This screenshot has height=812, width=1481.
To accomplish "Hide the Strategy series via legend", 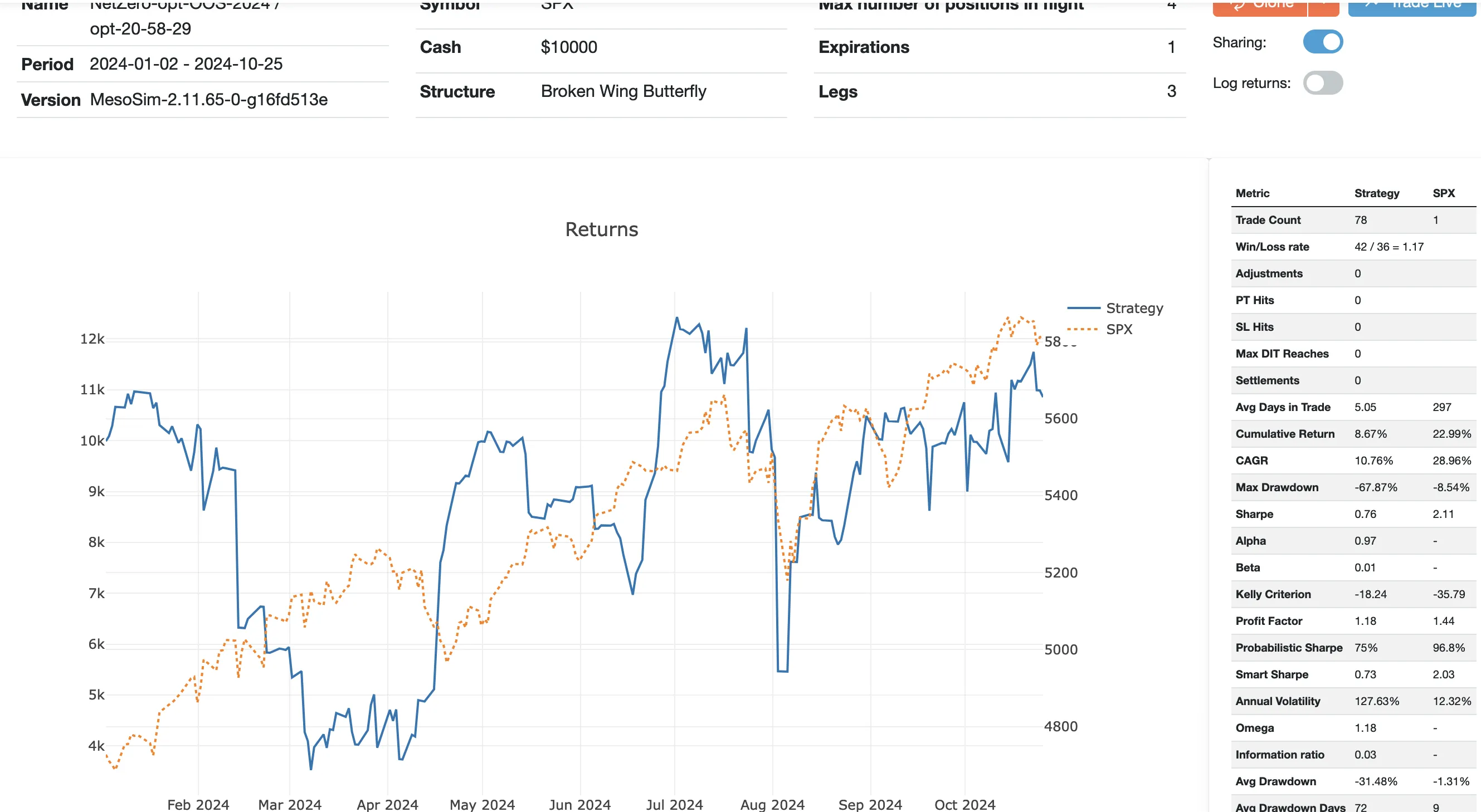I will [x=1134, y=308].
